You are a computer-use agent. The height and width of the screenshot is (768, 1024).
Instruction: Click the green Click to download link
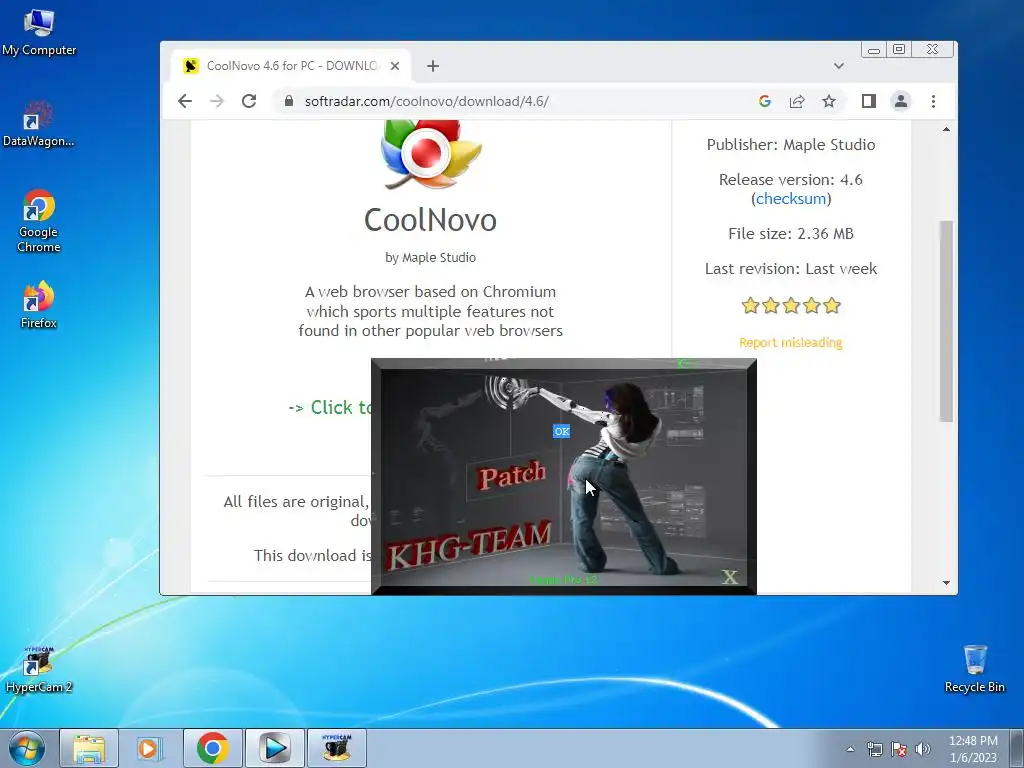(330, 408)
